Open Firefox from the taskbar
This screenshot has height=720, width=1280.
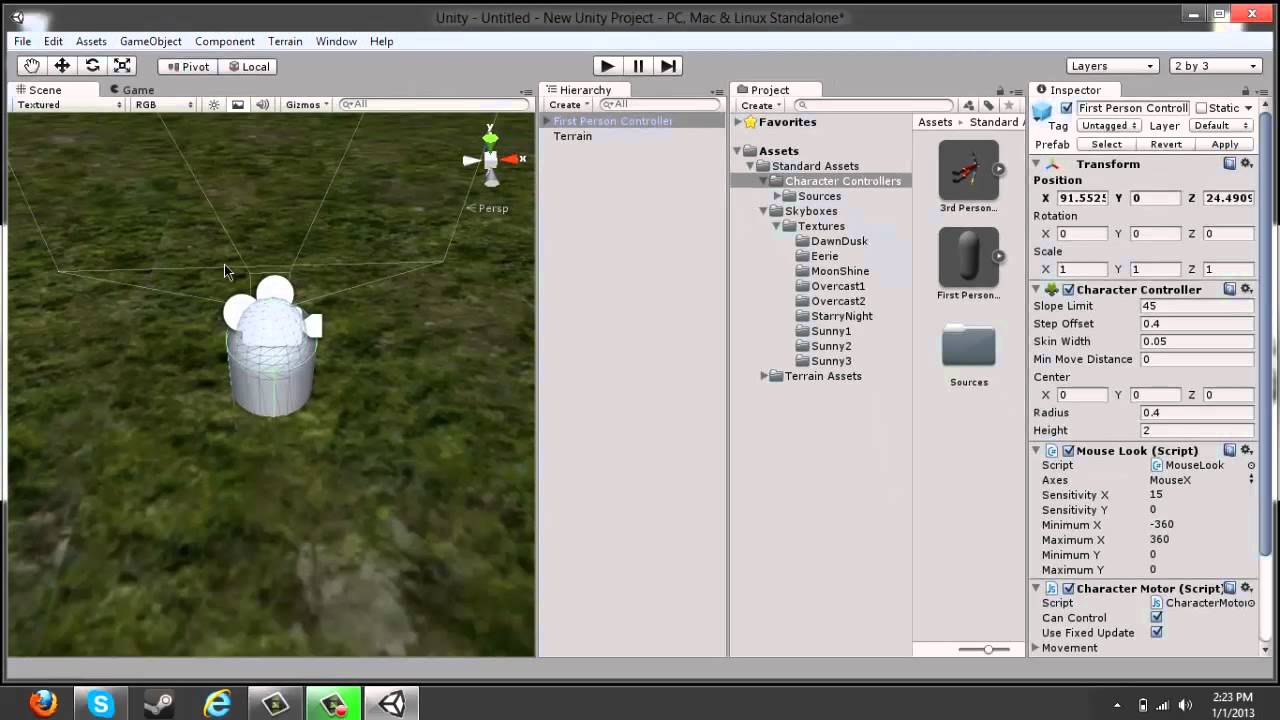tap(43, 704)
